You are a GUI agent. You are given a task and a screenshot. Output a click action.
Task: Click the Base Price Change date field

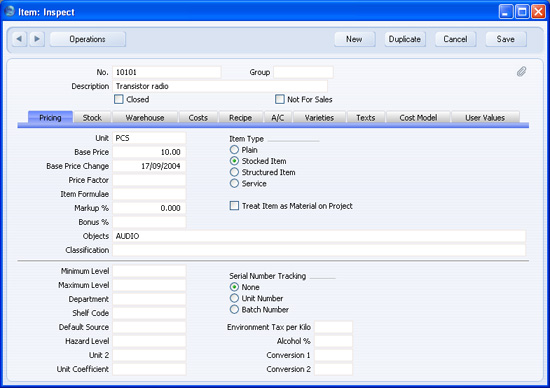pos(149,166)
